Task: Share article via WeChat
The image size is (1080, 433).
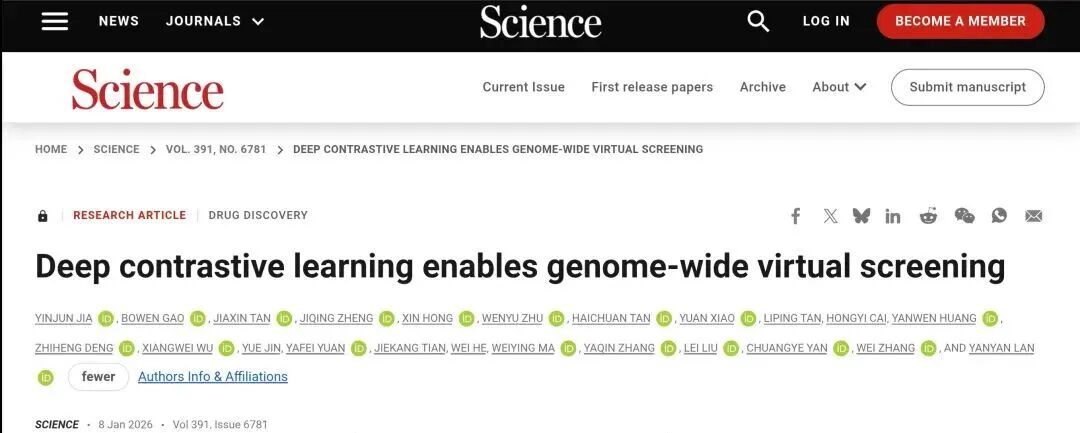Action: (964, 216)
